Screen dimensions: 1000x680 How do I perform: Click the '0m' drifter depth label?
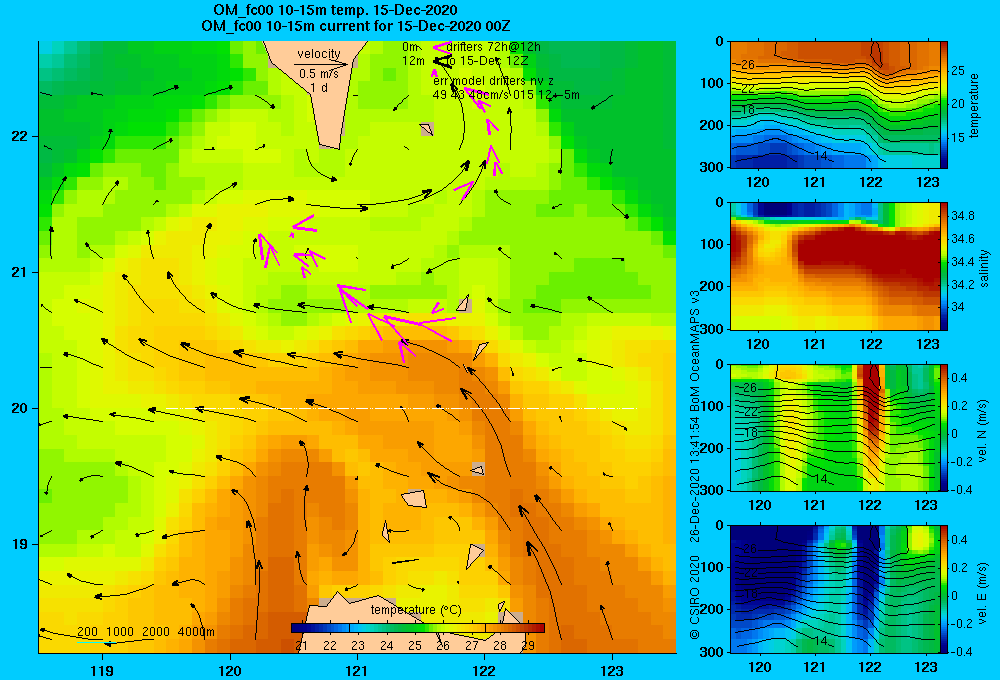tap(410, 47)
